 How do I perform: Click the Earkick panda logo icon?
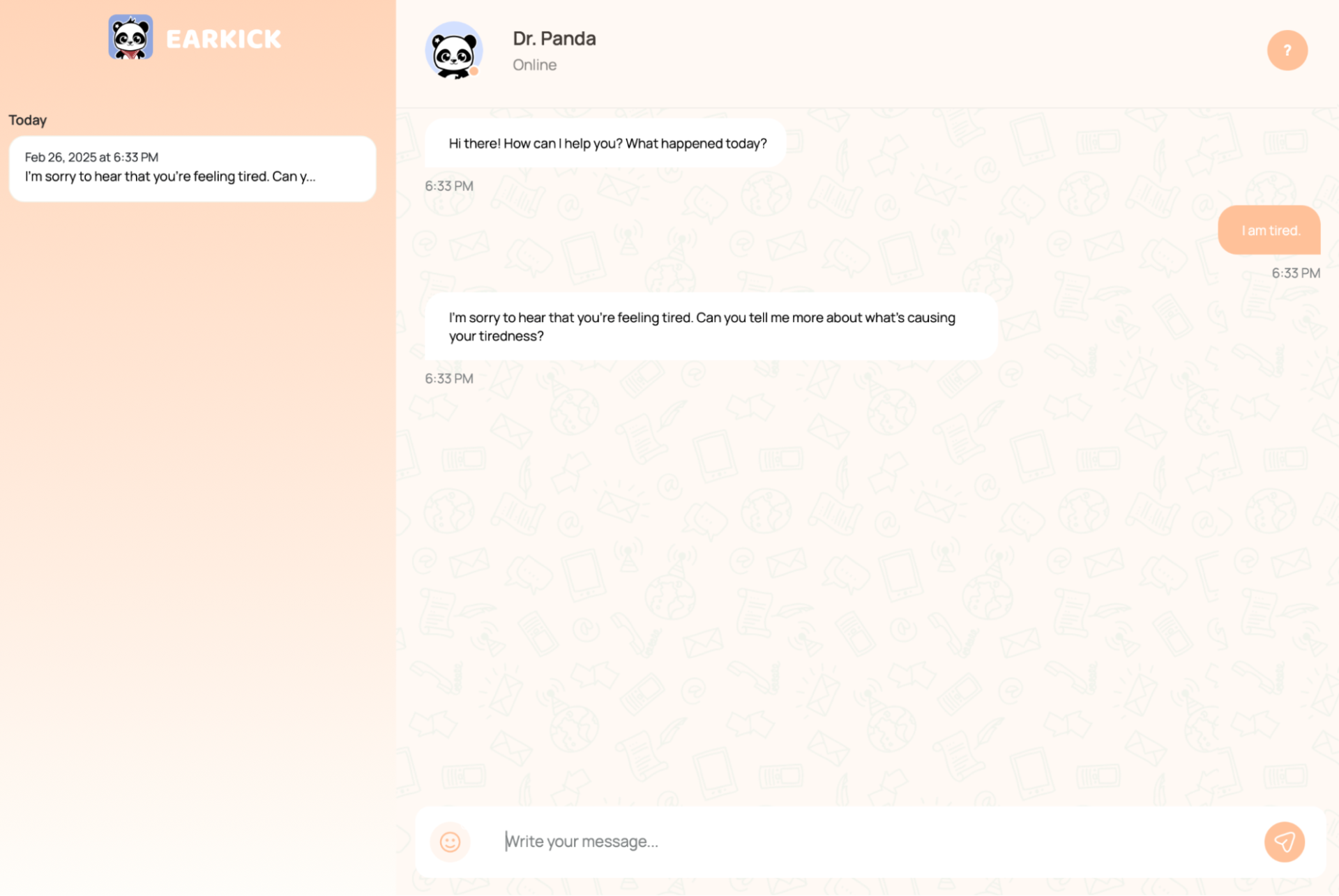[130, 38]
